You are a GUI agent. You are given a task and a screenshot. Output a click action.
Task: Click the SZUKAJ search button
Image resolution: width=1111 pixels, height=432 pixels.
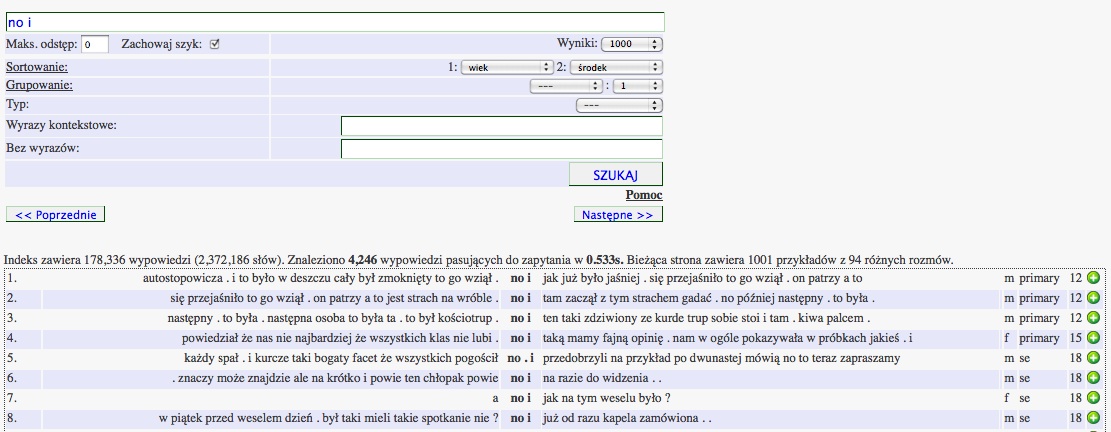[x=615, y=175]
